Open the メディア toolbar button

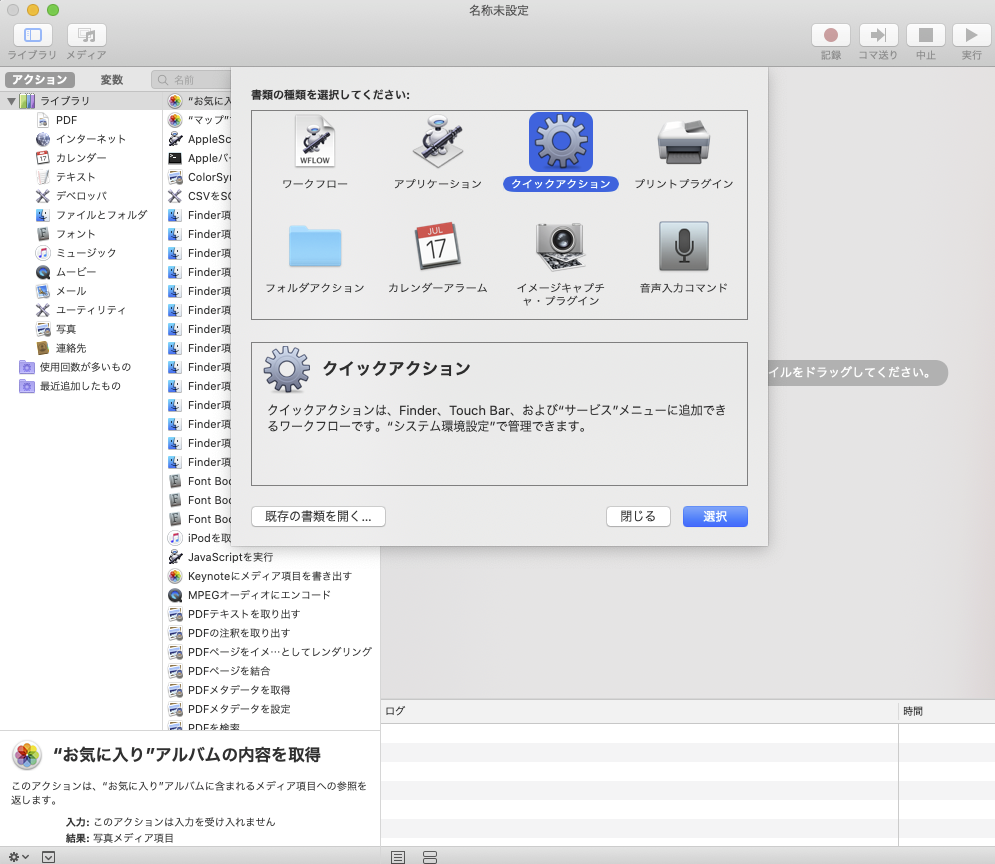pos(87,35)
